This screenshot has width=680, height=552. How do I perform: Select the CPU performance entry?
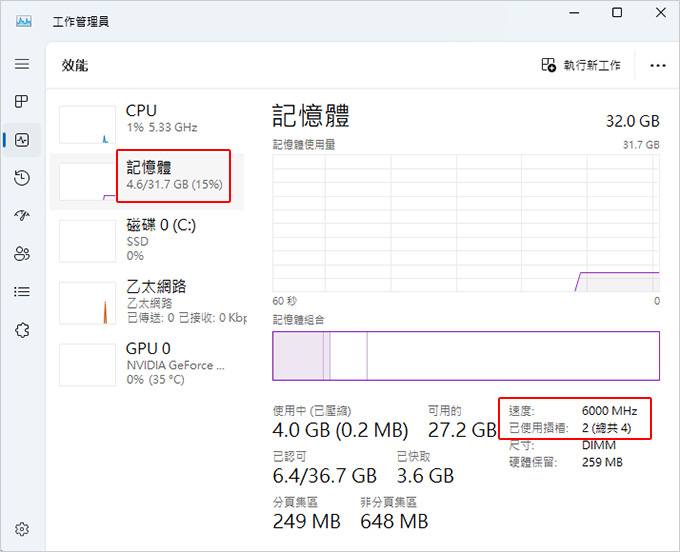pos(147,124)
